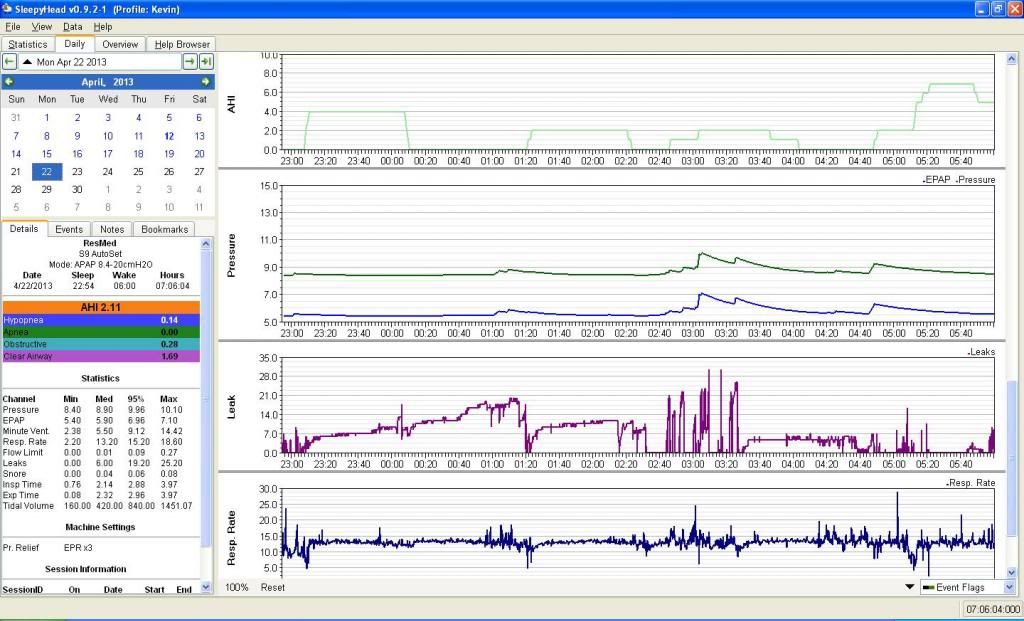Click the scroll-down arrow of details panel
This screenshot has width=1024, height=621.
click(207, 587)
